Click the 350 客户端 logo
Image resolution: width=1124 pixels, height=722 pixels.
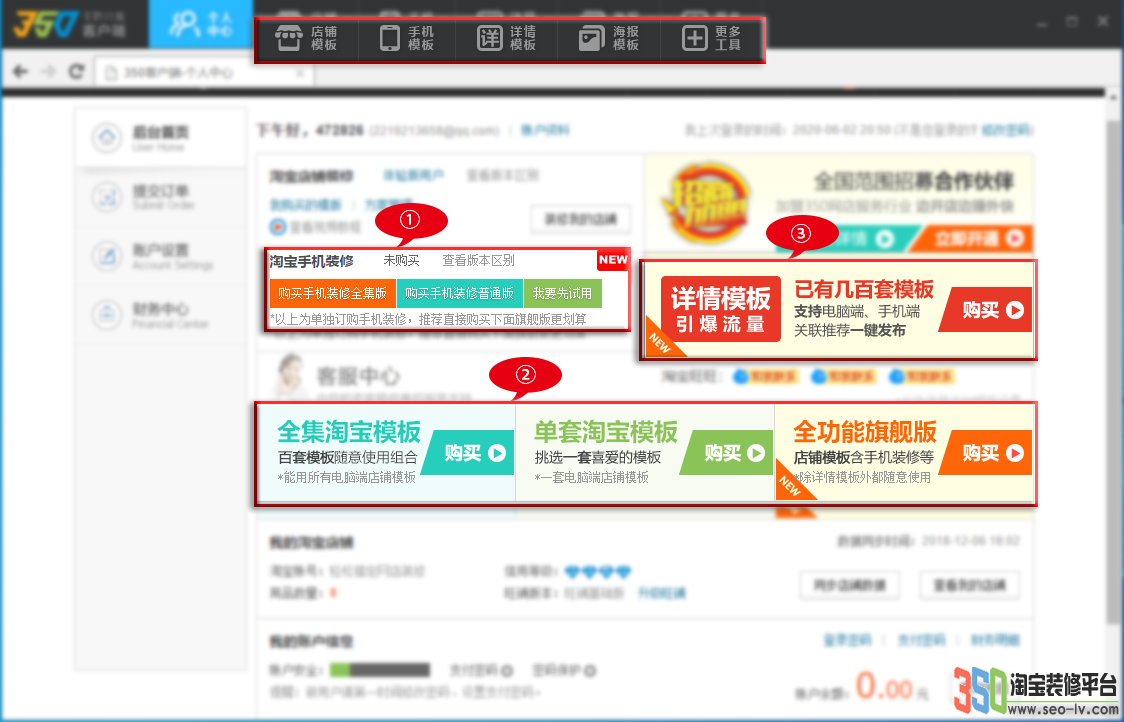(70, 26)
